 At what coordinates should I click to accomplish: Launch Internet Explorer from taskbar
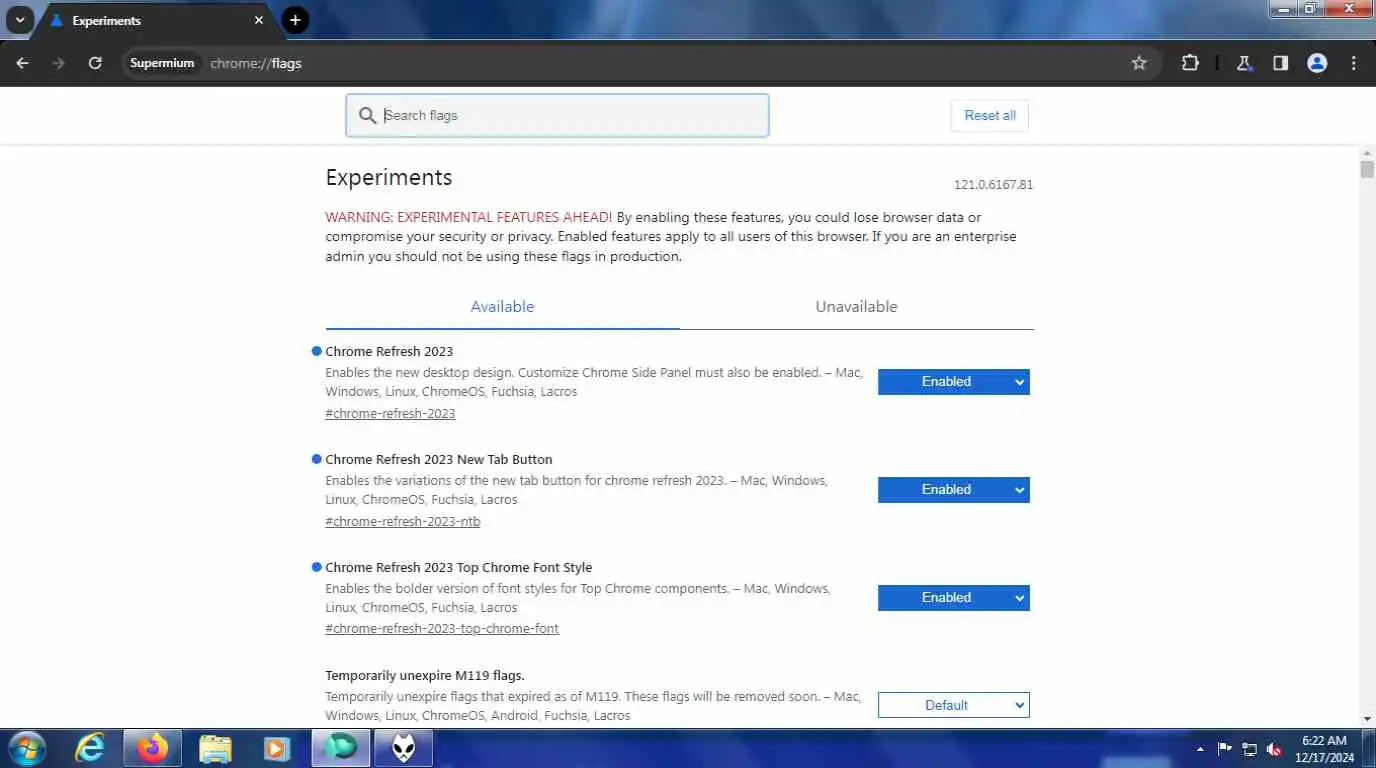(91, 748)
